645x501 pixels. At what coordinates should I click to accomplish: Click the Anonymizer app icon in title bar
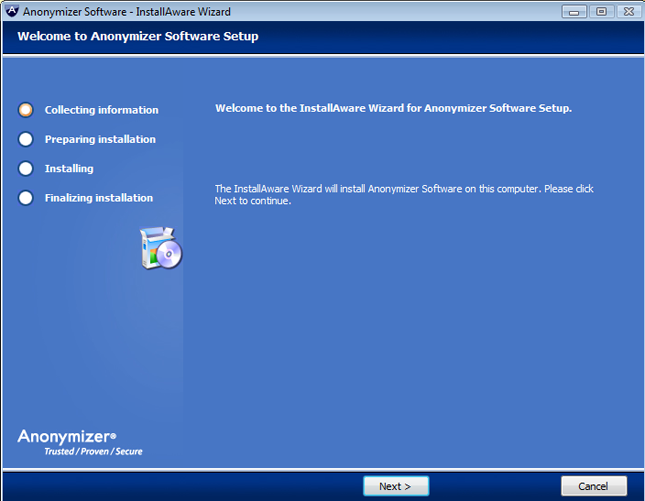[x=11, y=11]
